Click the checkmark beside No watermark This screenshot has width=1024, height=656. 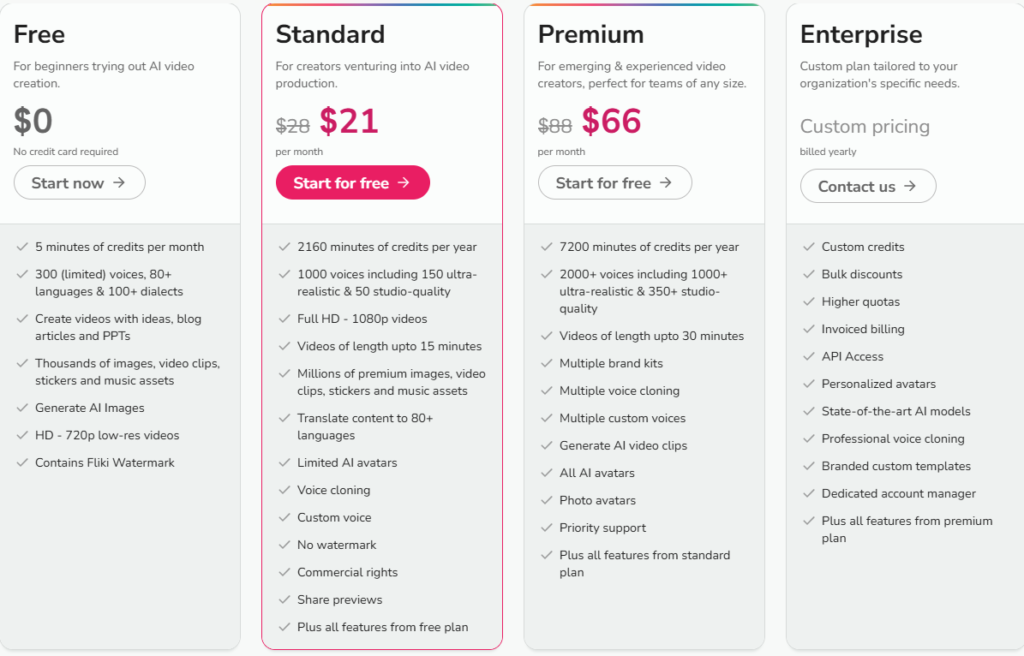285,545
